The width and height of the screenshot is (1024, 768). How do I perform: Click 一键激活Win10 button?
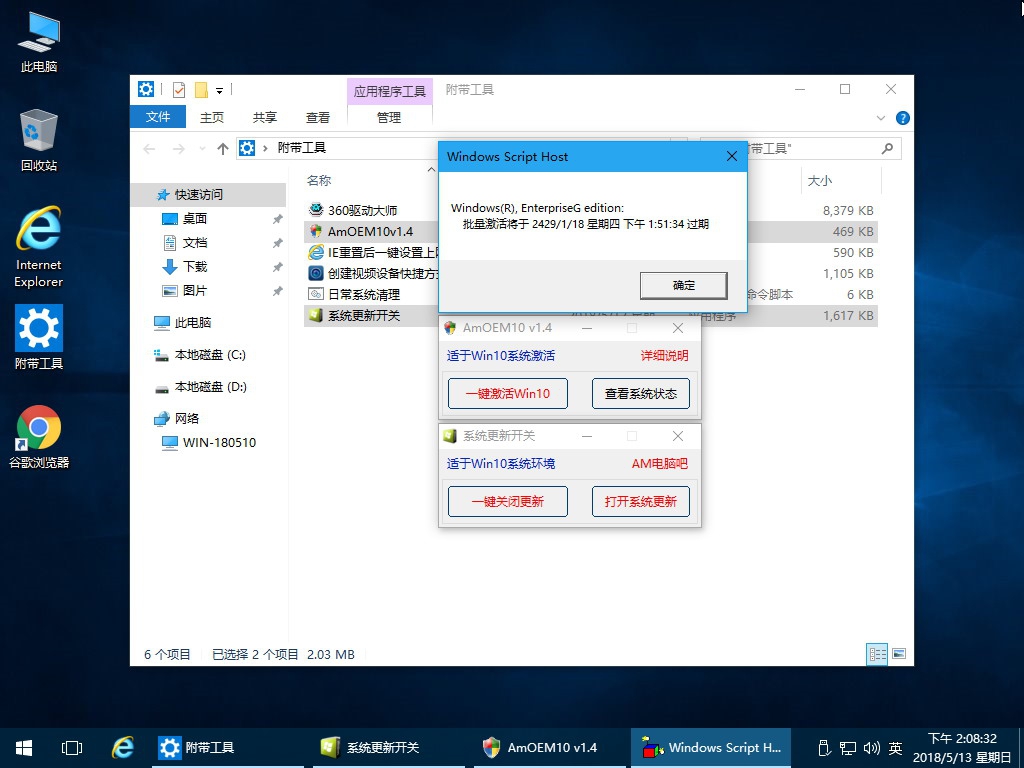click(x=507, y=393)
